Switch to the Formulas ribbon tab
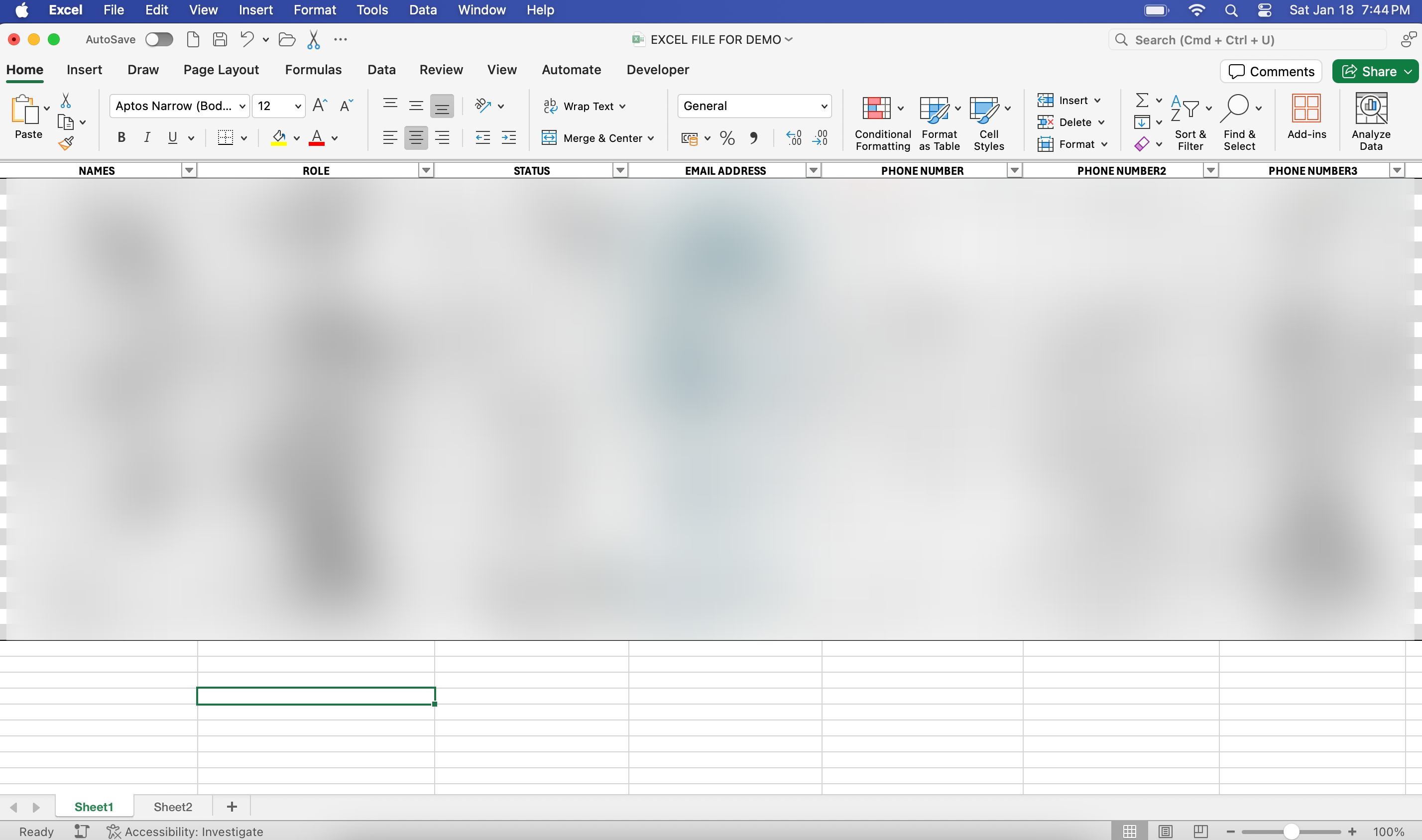Viewport: 1422px width, 840px height. (x=313, y=70)
